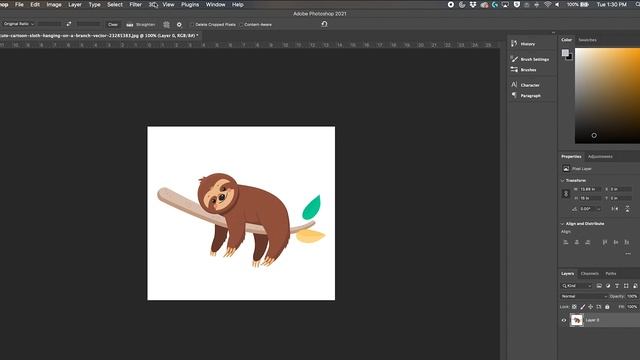Toggle the adjustment layer filter icon
This screenshot has width=640, height=360.
tap(608, 286)
